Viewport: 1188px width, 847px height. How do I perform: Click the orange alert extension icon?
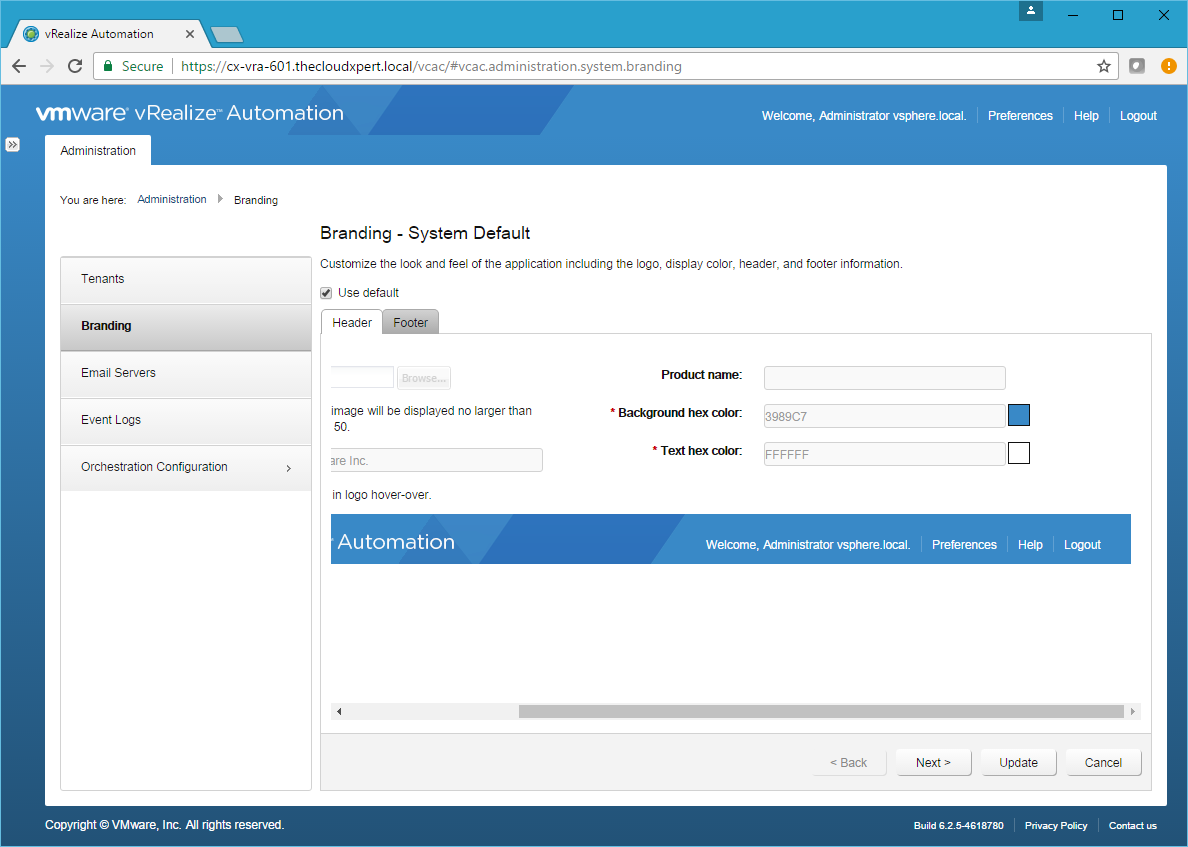pyautogui.click(x=1168, y=66)
